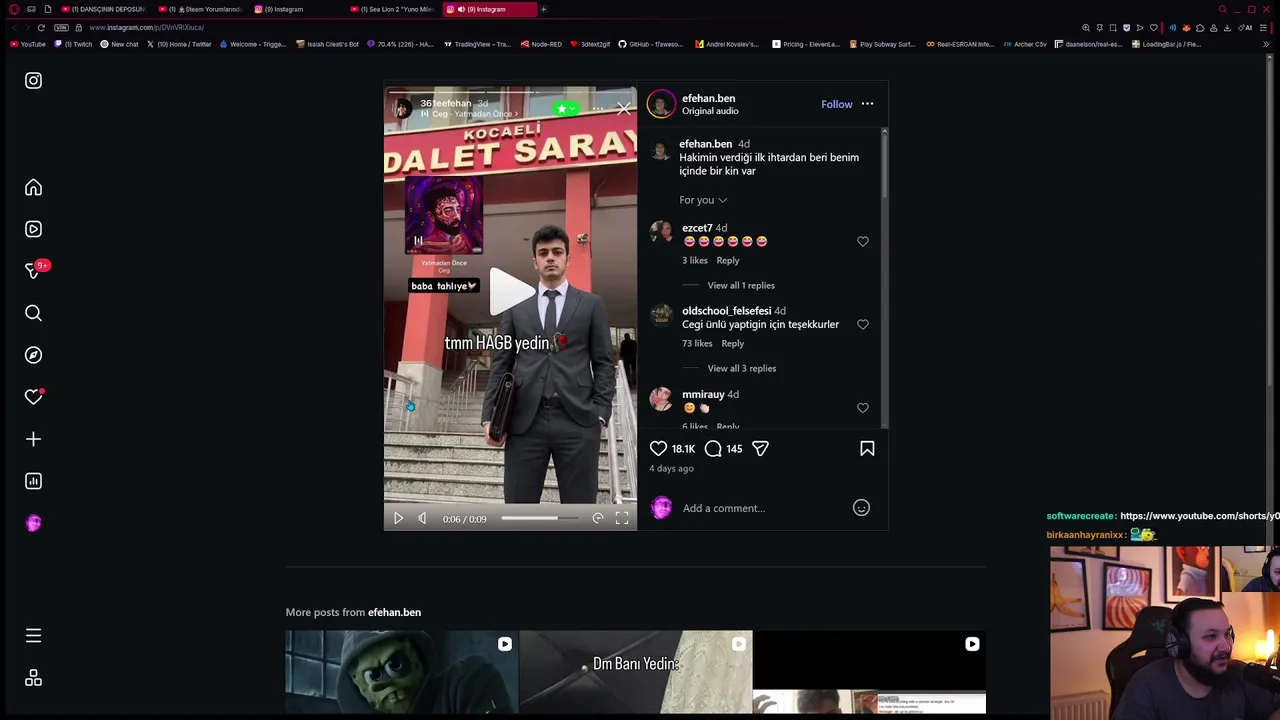Open Explore compass icon
Screen dimensions: 1280x720
(33, 355)
